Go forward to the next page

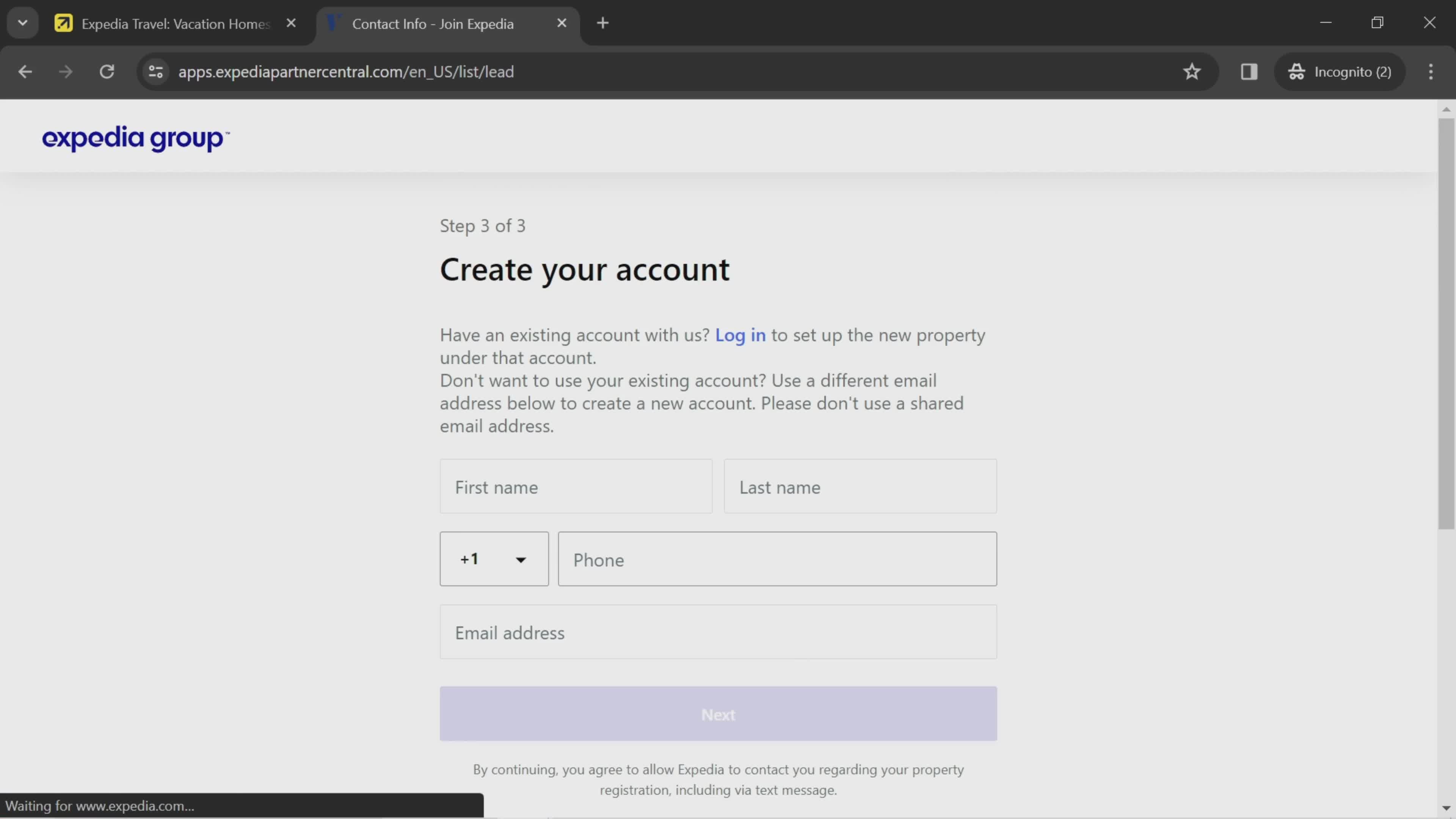click(66, 72)
